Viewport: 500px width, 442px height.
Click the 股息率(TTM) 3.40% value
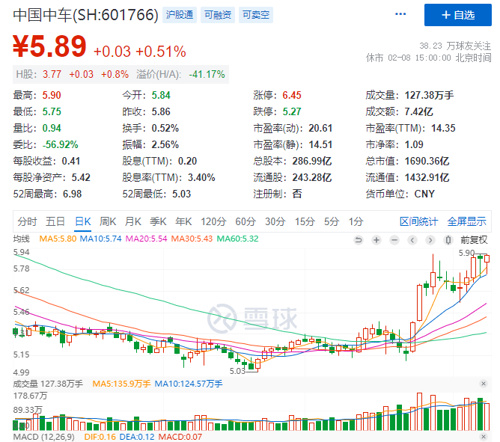201,177
